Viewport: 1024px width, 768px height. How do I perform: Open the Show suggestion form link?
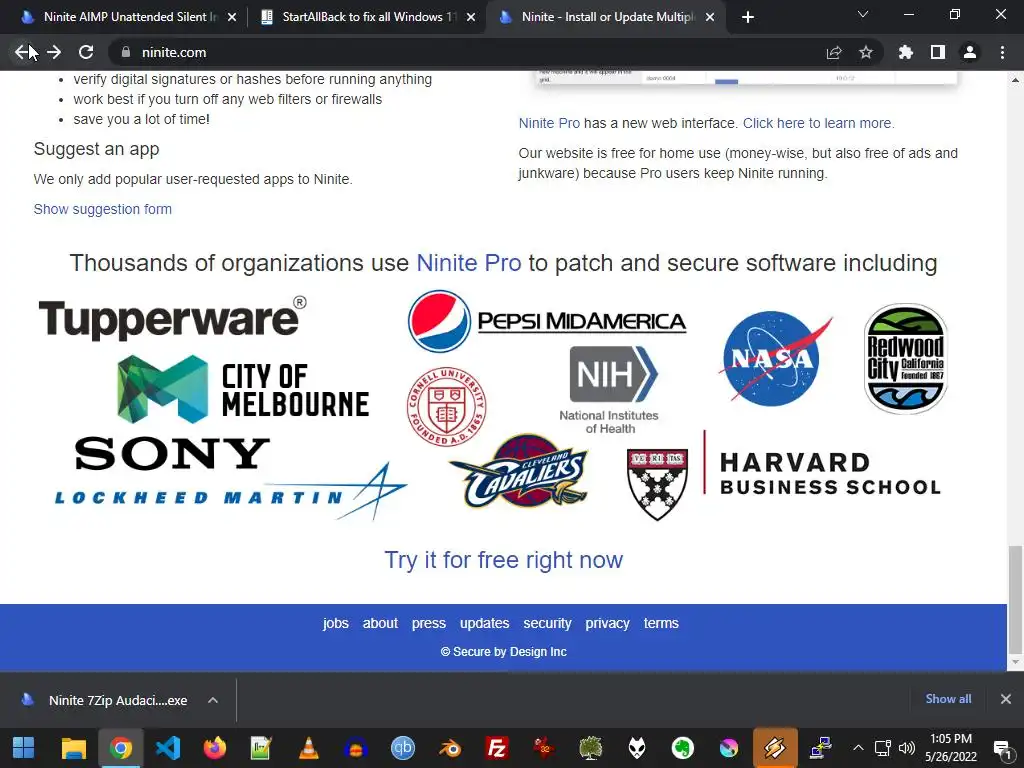(103, 209)
